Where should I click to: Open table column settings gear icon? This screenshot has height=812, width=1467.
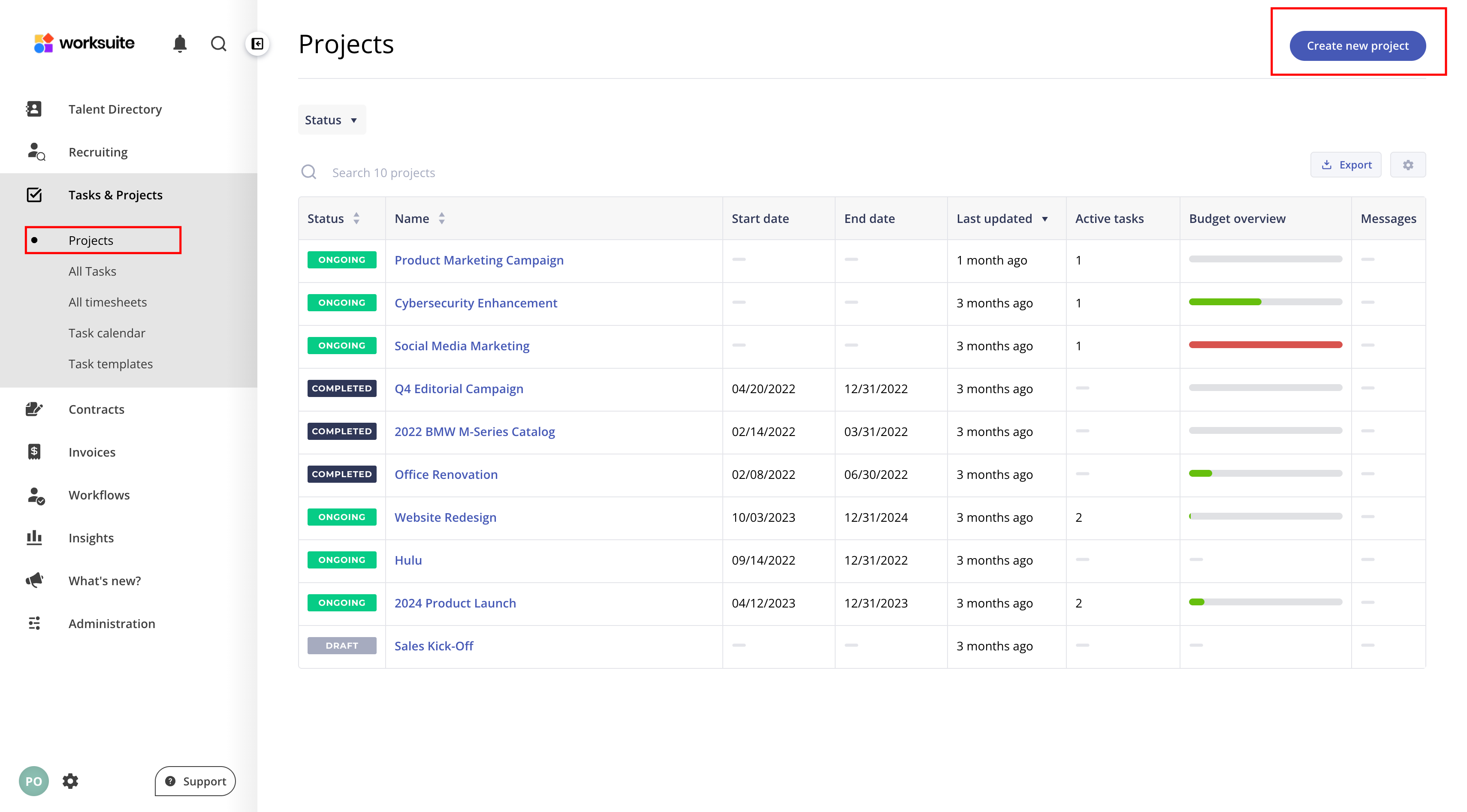pyautogui.click(x=1408, y=165)
